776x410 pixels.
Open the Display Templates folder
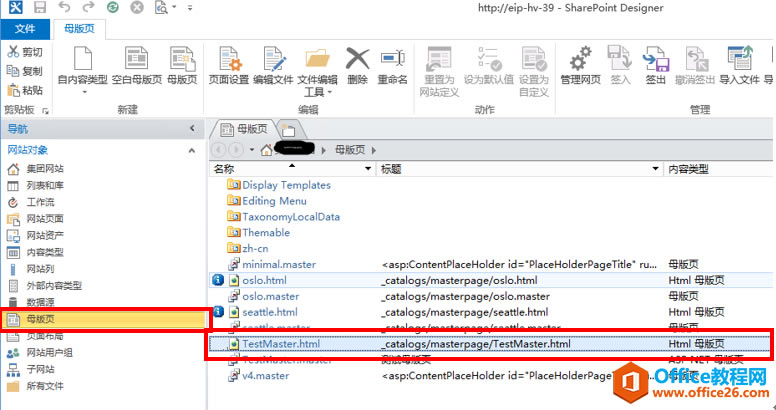[286, 185]
